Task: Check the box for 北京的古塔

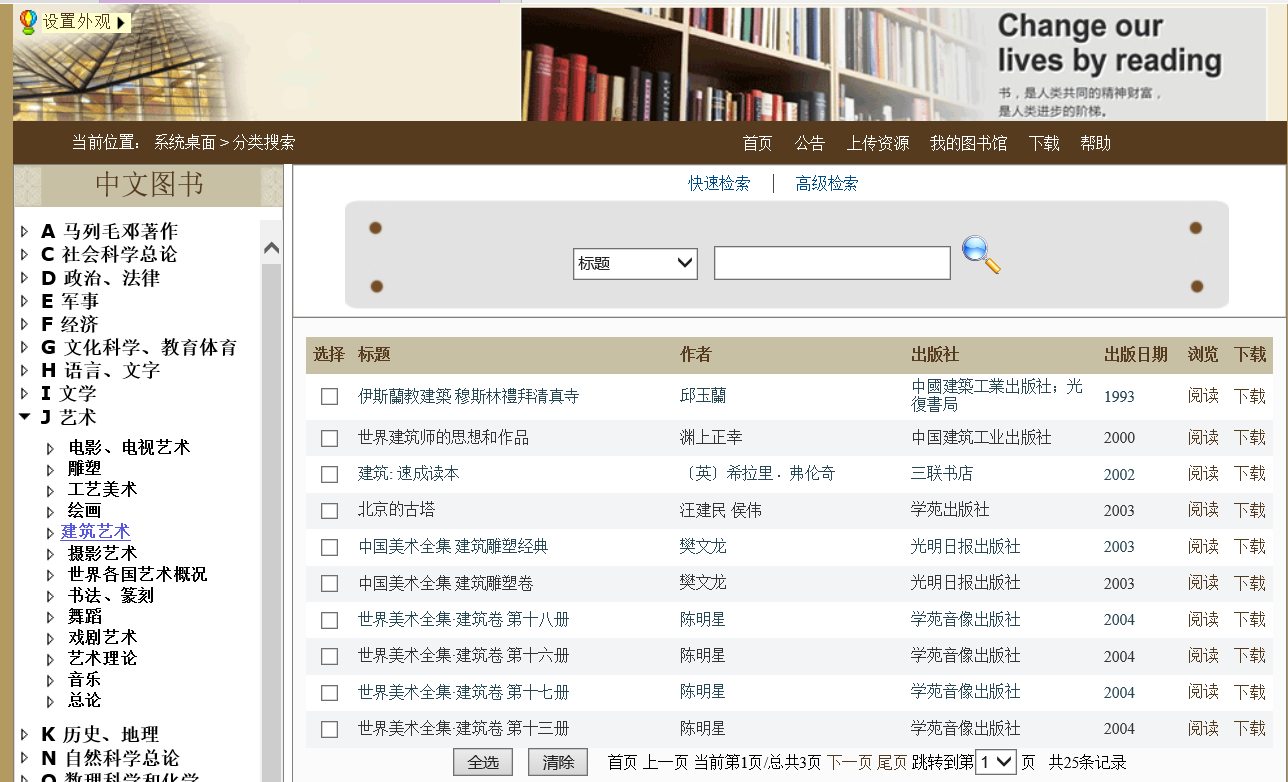Action: [329, 511]
